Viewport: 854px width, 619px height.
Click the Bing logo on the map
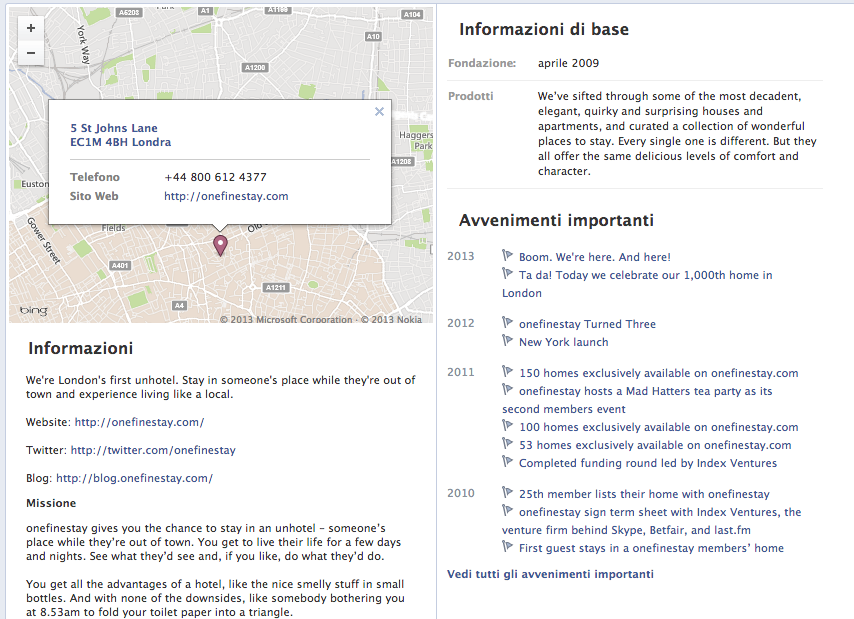[34, 310]
